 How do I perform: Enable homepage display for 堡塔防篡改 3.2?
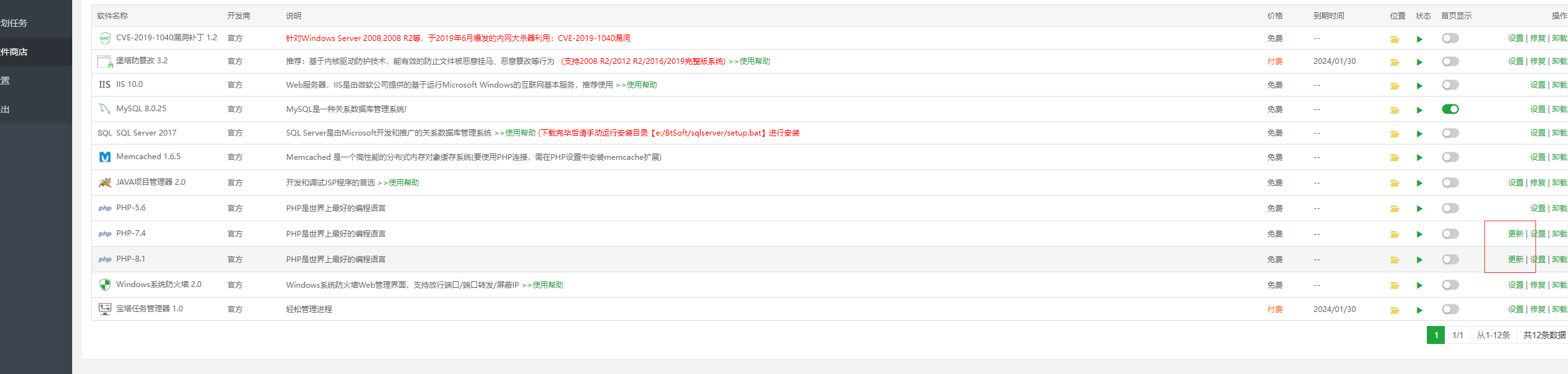click(x=1450, y=61)
